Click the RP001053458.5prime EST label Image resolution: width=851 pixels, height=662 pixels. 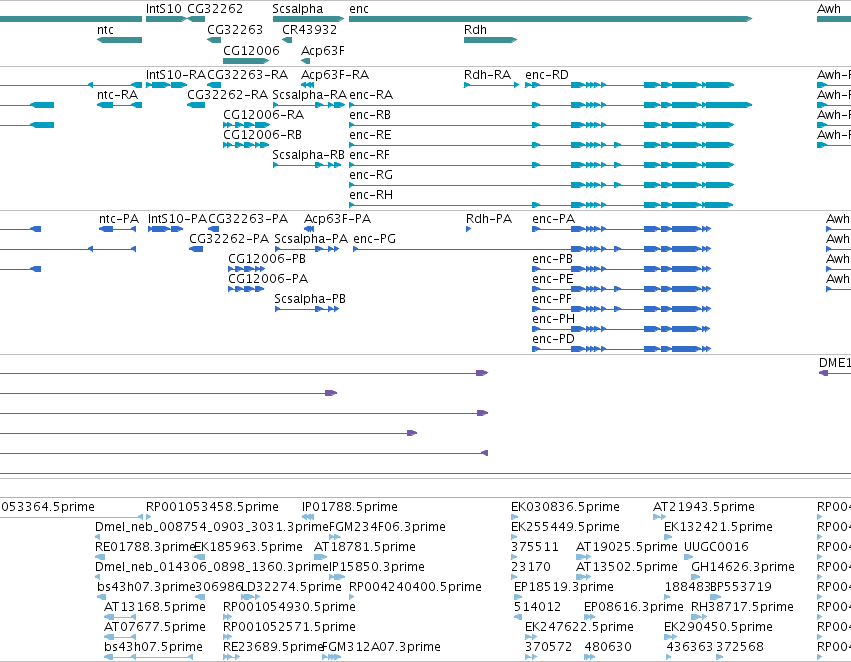click(x=212, y=507)
